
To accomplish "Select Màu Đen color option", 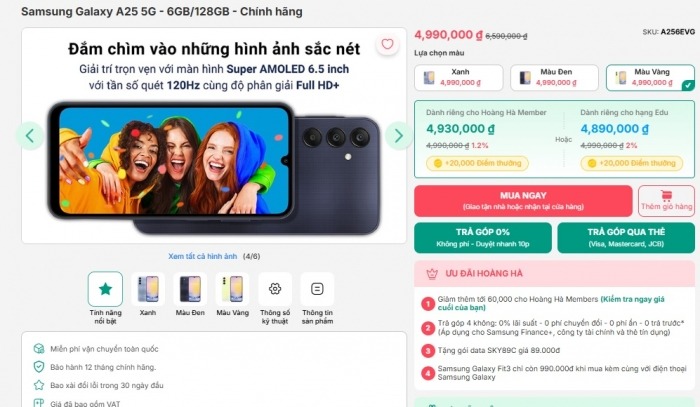I will pyautogui.click(x=554, y=78).
